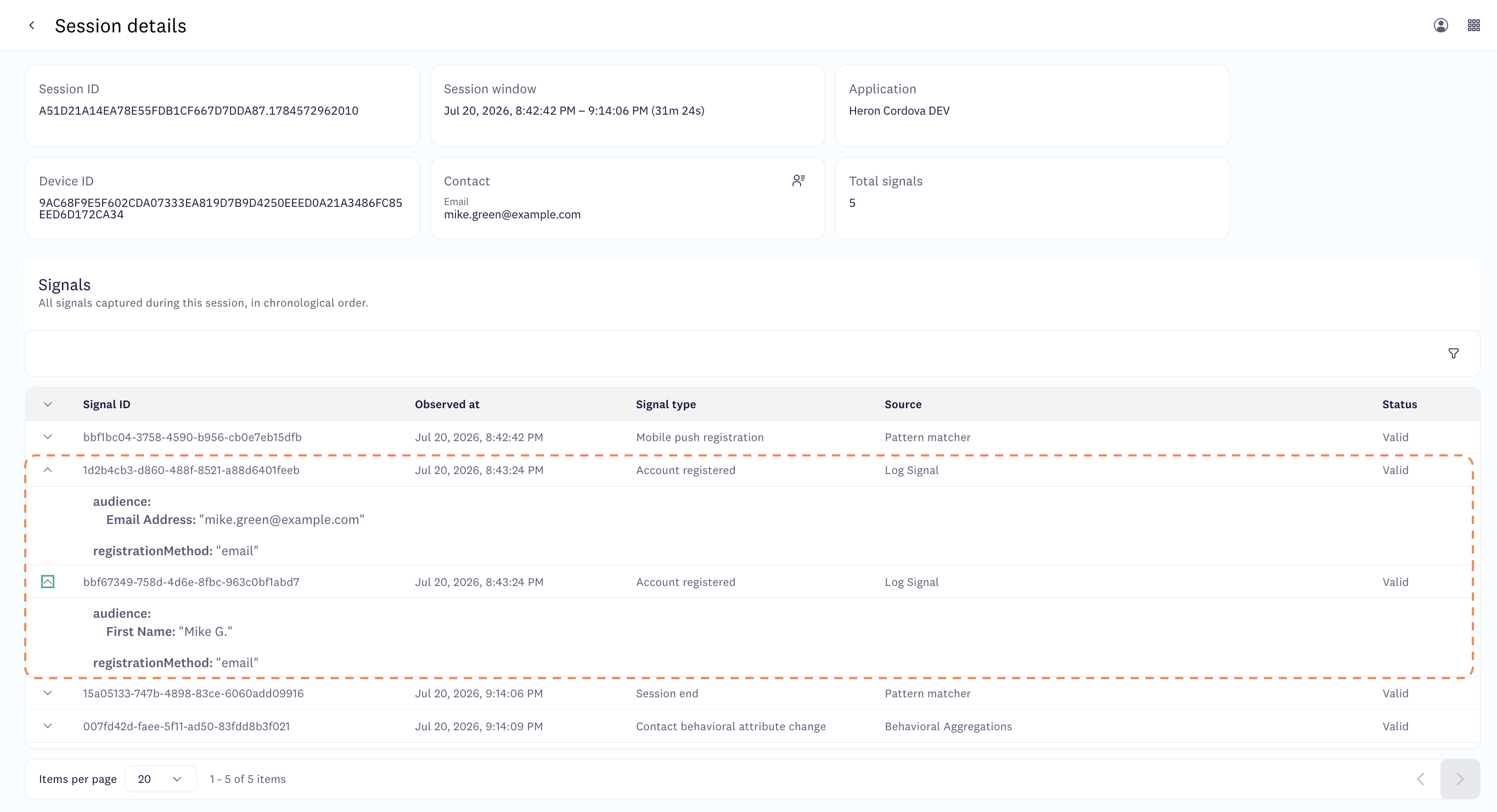
Task: Collapse the bbf67349 signal row details
Action: 48,582
